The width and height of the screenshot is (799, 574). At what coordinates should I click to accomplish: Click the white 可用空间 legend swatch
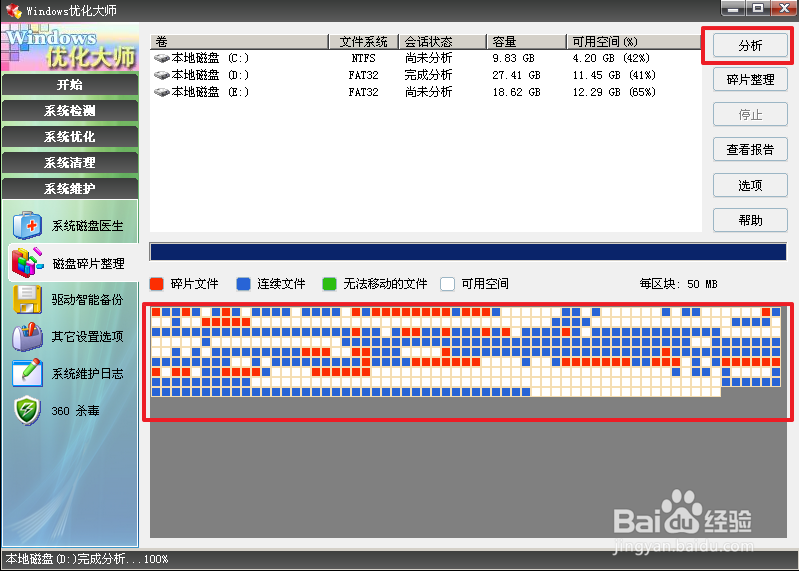coord(447,284)
